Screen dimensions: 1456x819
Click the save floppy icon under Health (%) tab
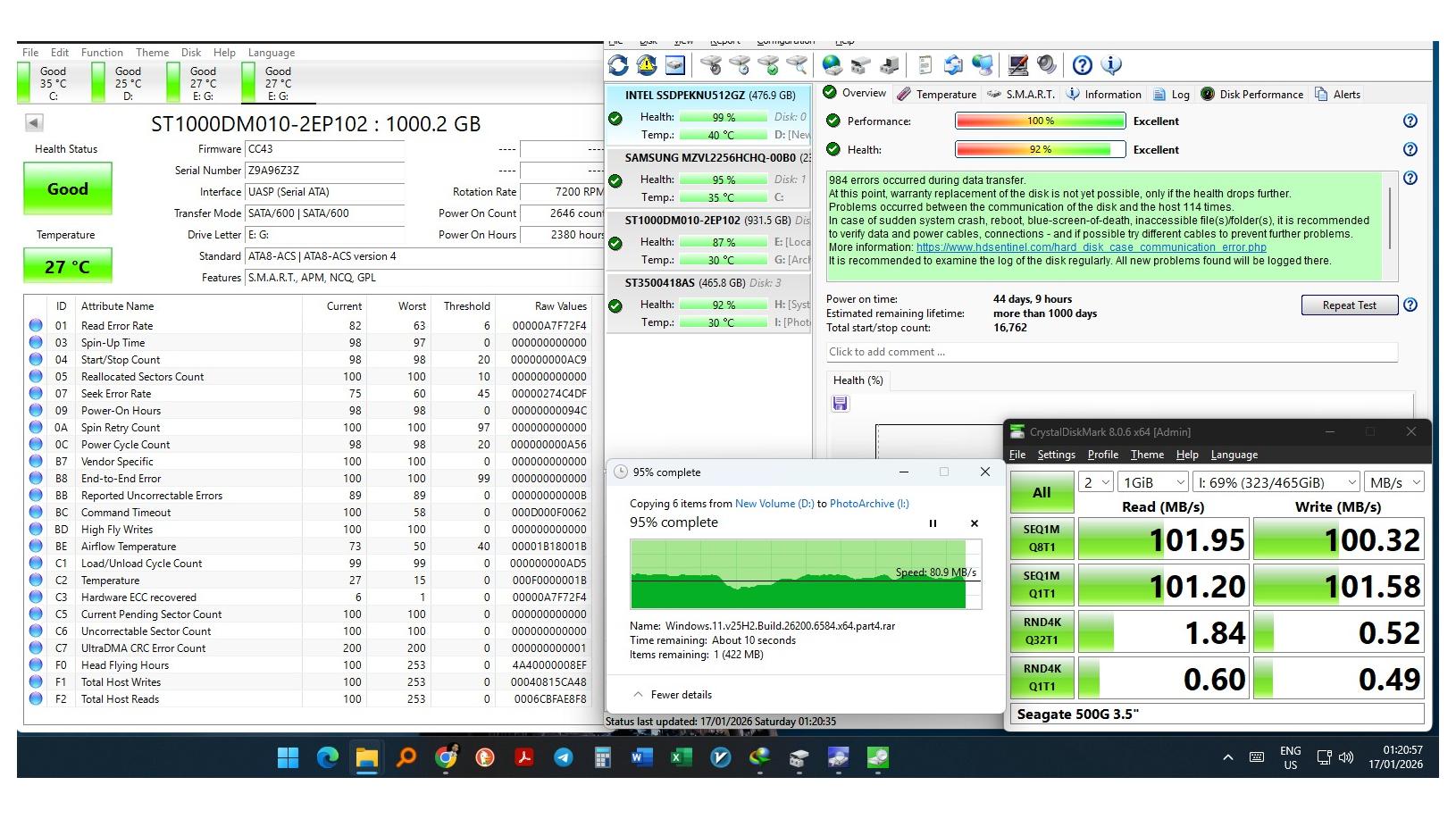[840, 404]
